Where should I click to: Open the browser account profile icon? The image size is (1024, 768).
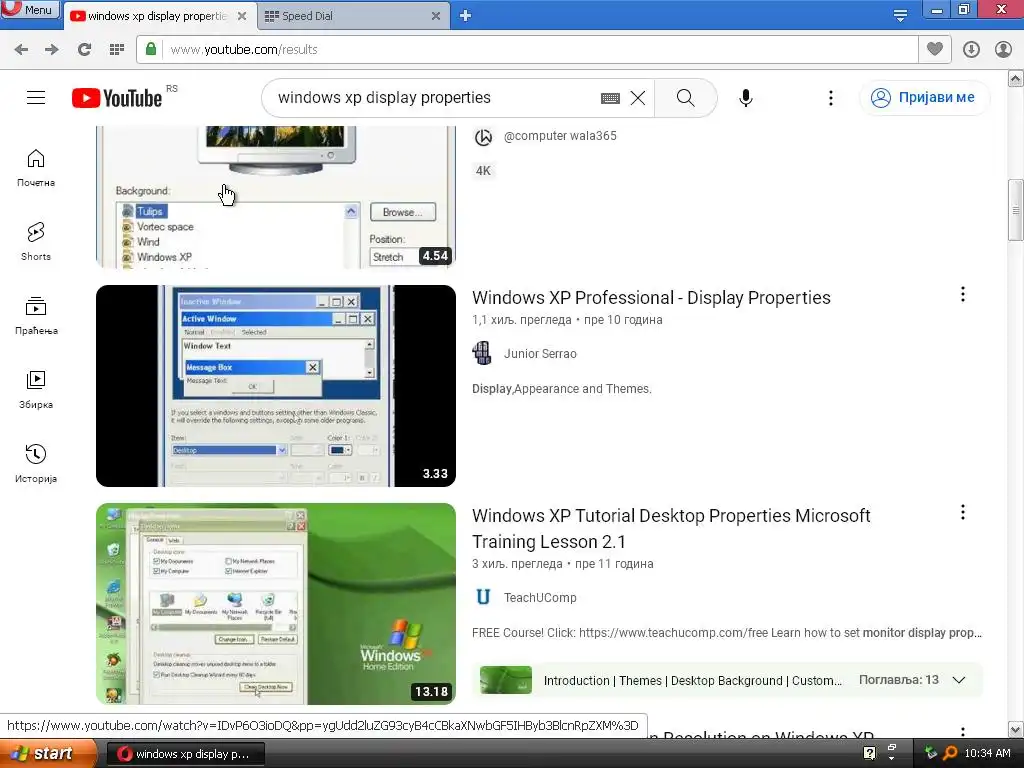click(x=1003, y=49)
